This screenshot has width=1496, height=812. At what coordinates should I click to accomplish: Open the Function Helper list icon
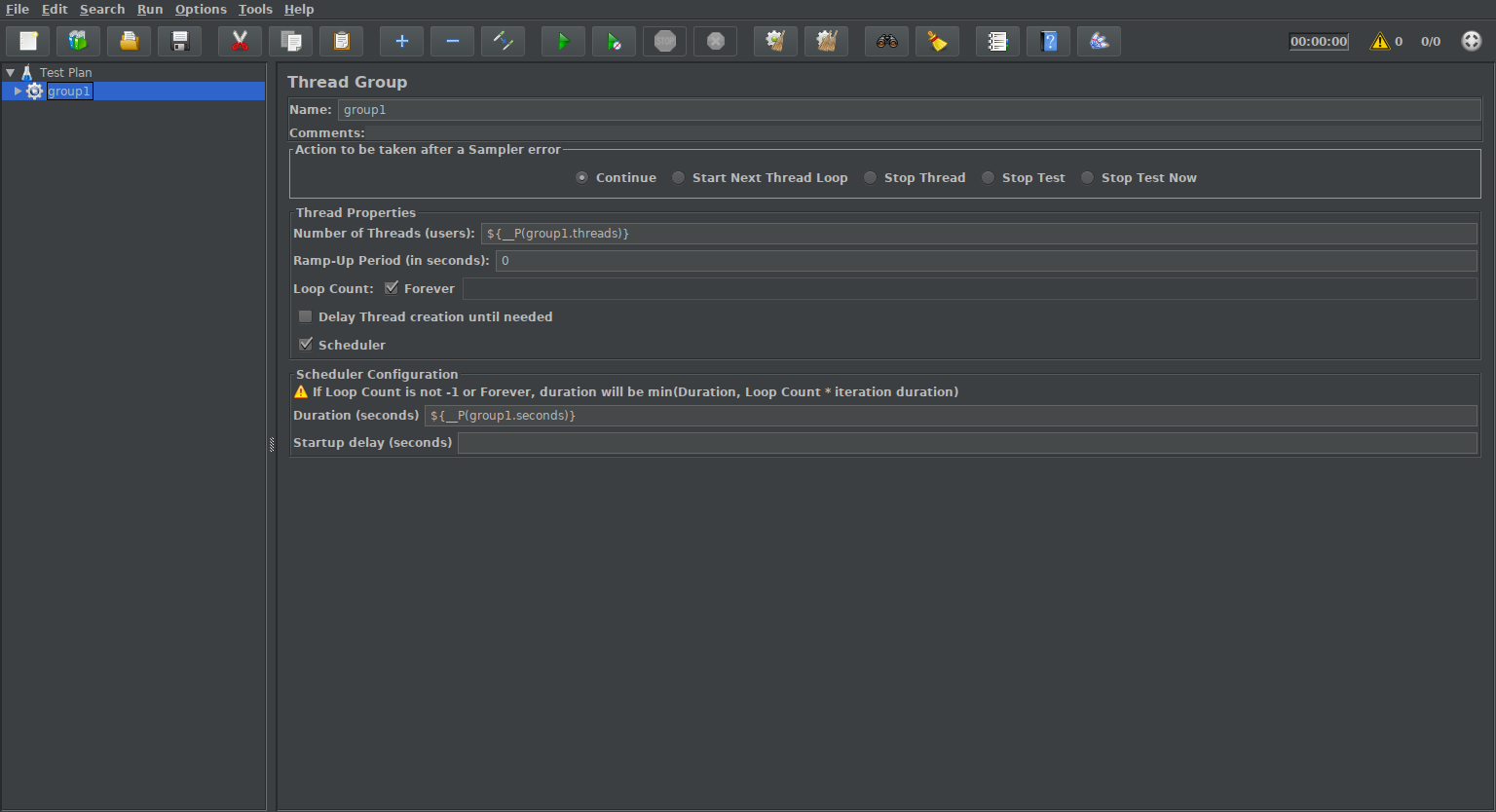tap(997, 41)
